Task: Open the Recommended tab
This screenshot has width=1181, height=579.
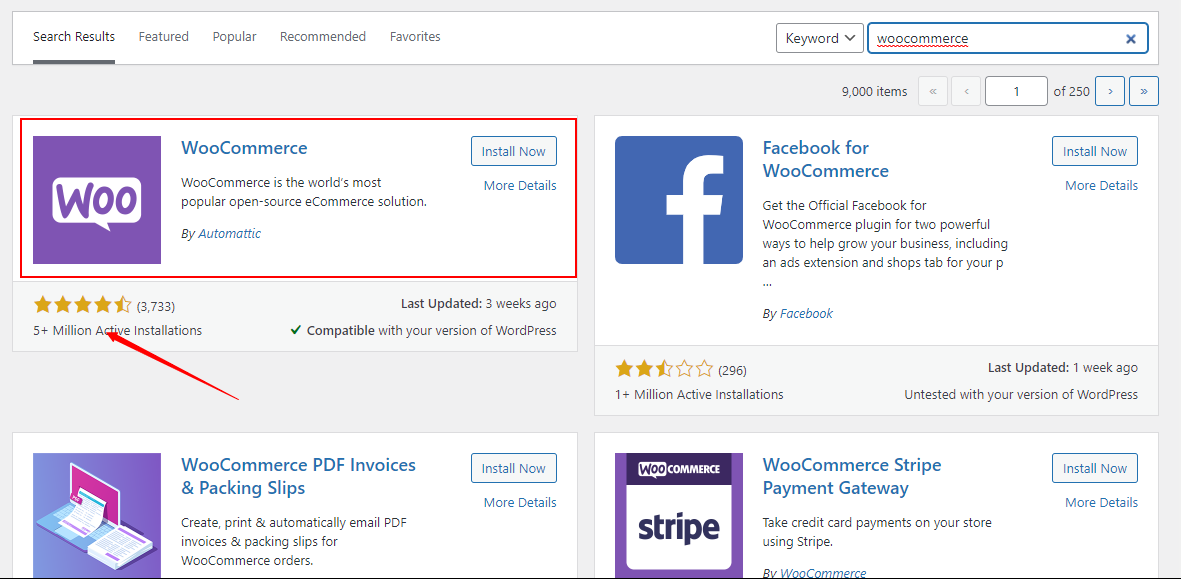Action: (322, 36)
